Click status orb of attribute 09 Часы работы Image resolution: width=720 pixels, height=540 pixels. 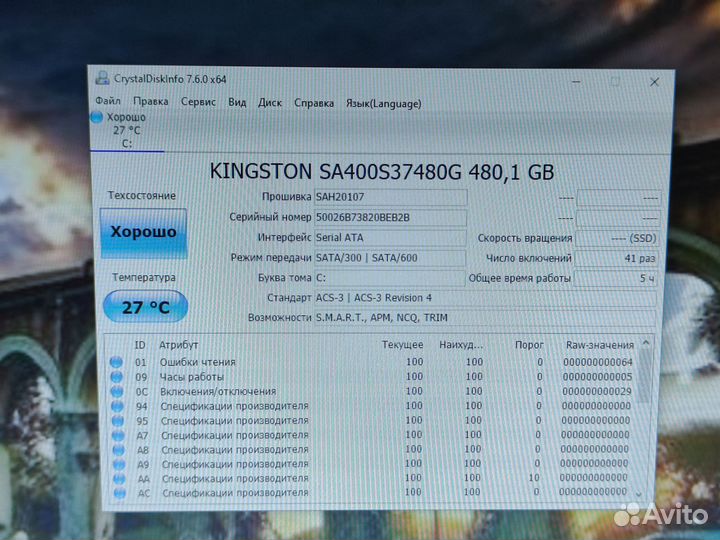[x=117, y=377]
